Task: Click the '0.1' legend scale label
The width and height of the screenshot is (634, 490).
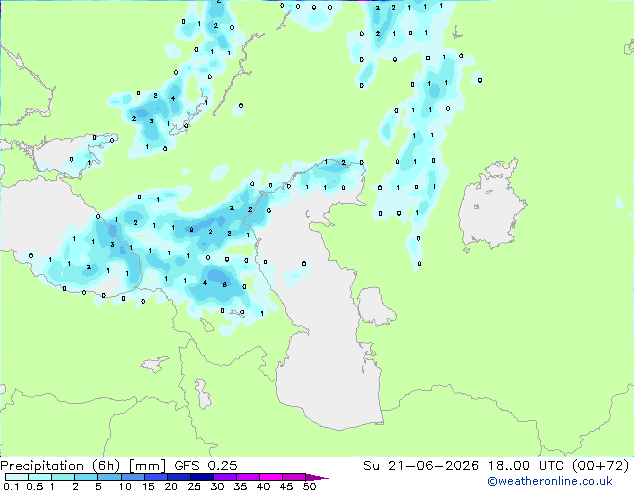Action: click(x=11, y=486)
